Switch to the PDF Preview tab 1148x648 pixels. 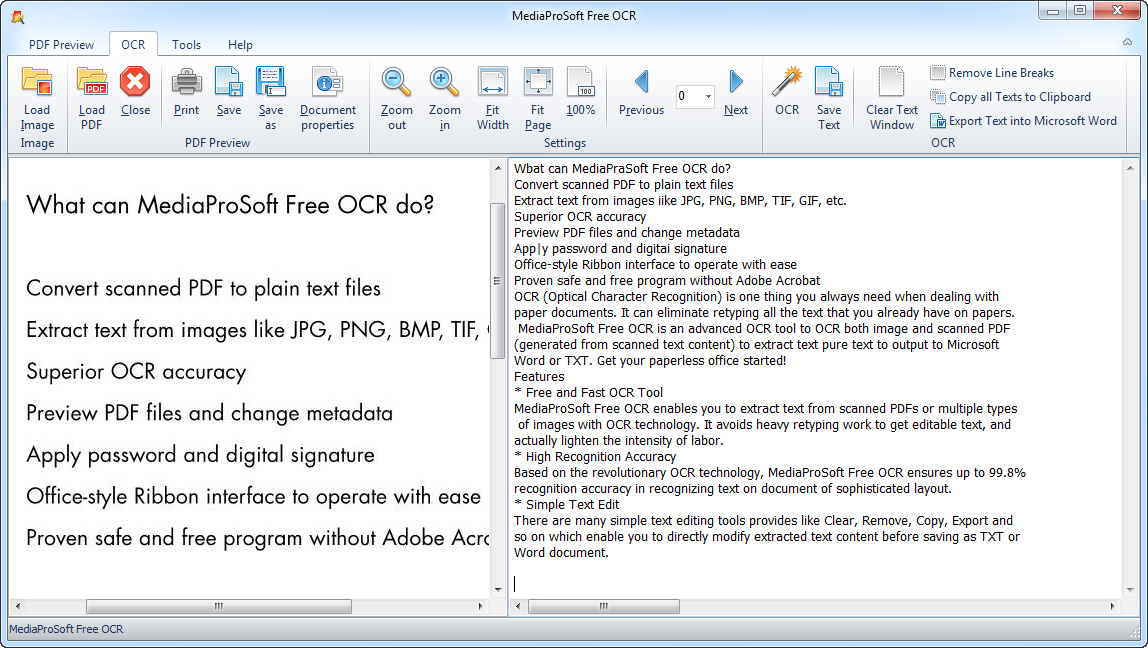coord(62,45)
